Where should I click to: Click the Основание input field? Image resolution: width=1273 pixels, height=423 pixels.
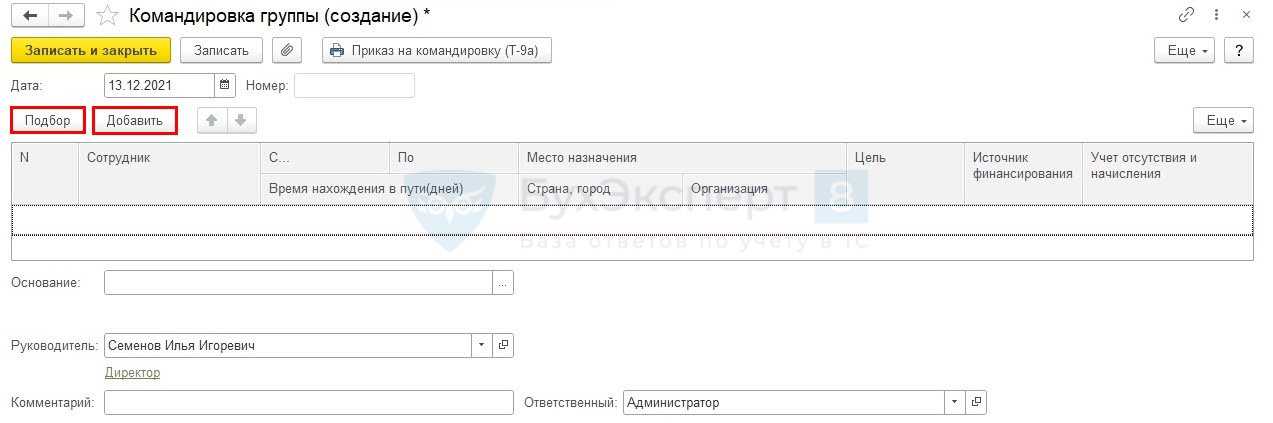[x=298, y=283]
